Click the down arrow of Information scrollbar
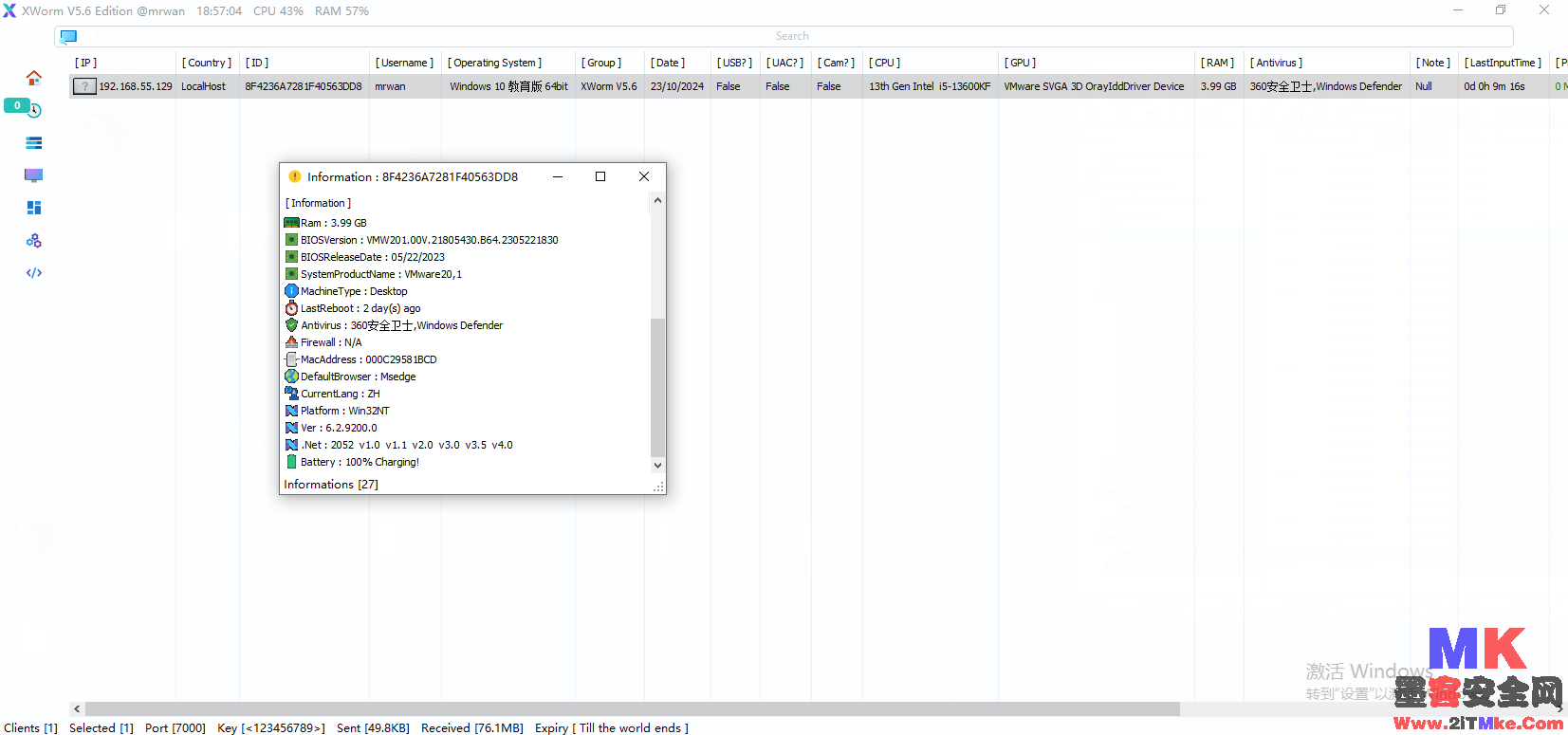 click(x=657, y=466)
